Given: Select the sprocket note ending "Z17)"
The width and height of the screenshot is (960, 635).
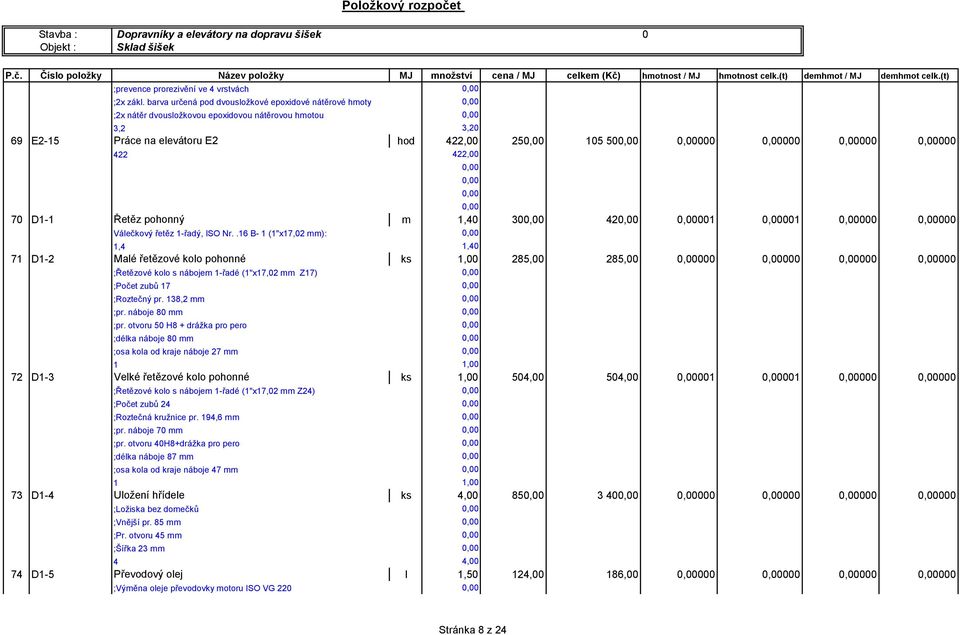Looking at the screenshot, I should [216, 273].
